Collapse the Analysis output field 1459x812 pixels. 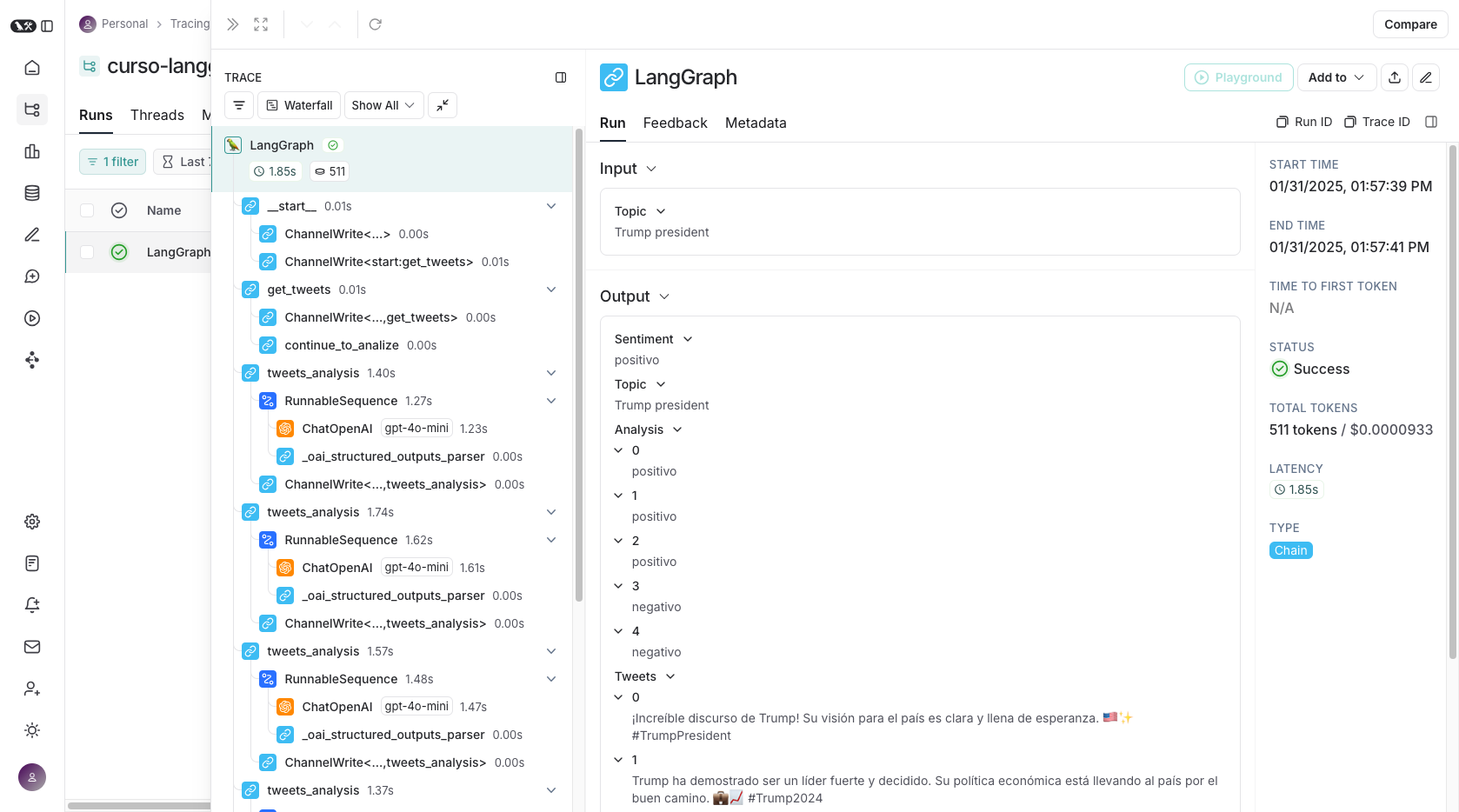677,429
